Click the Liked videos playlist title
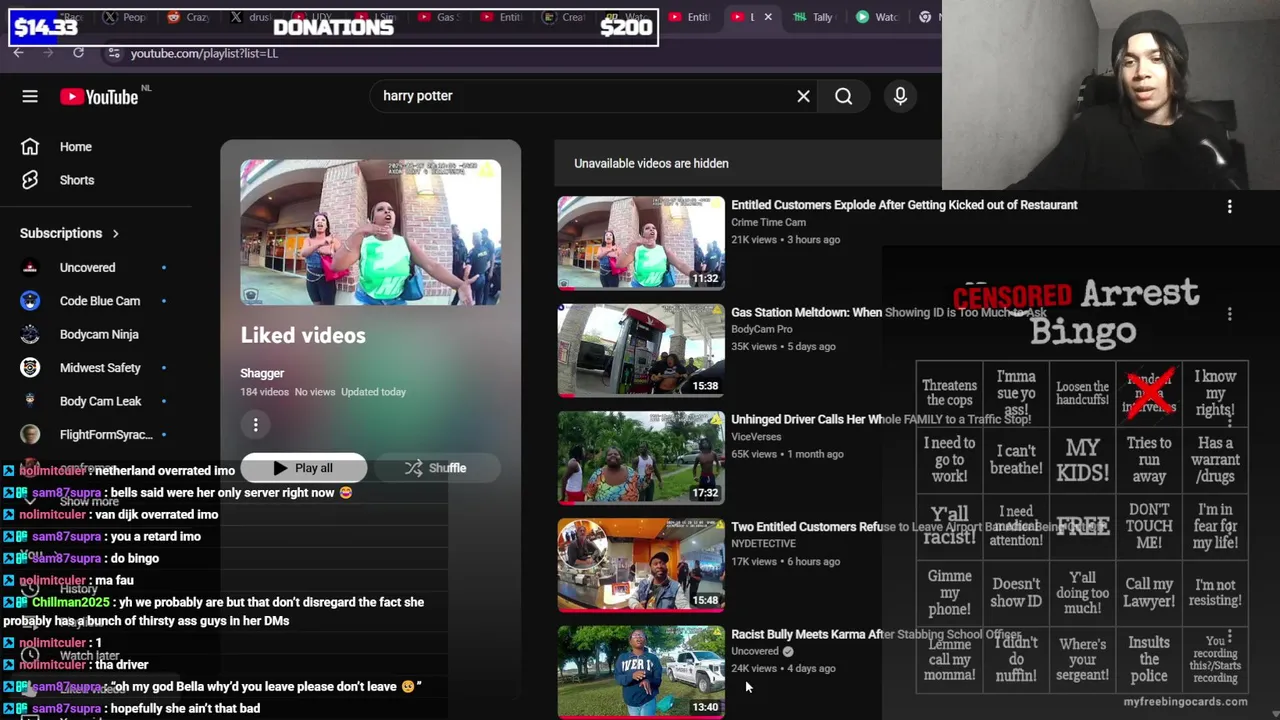The image size is (1280, 720). tap(303, 335)
